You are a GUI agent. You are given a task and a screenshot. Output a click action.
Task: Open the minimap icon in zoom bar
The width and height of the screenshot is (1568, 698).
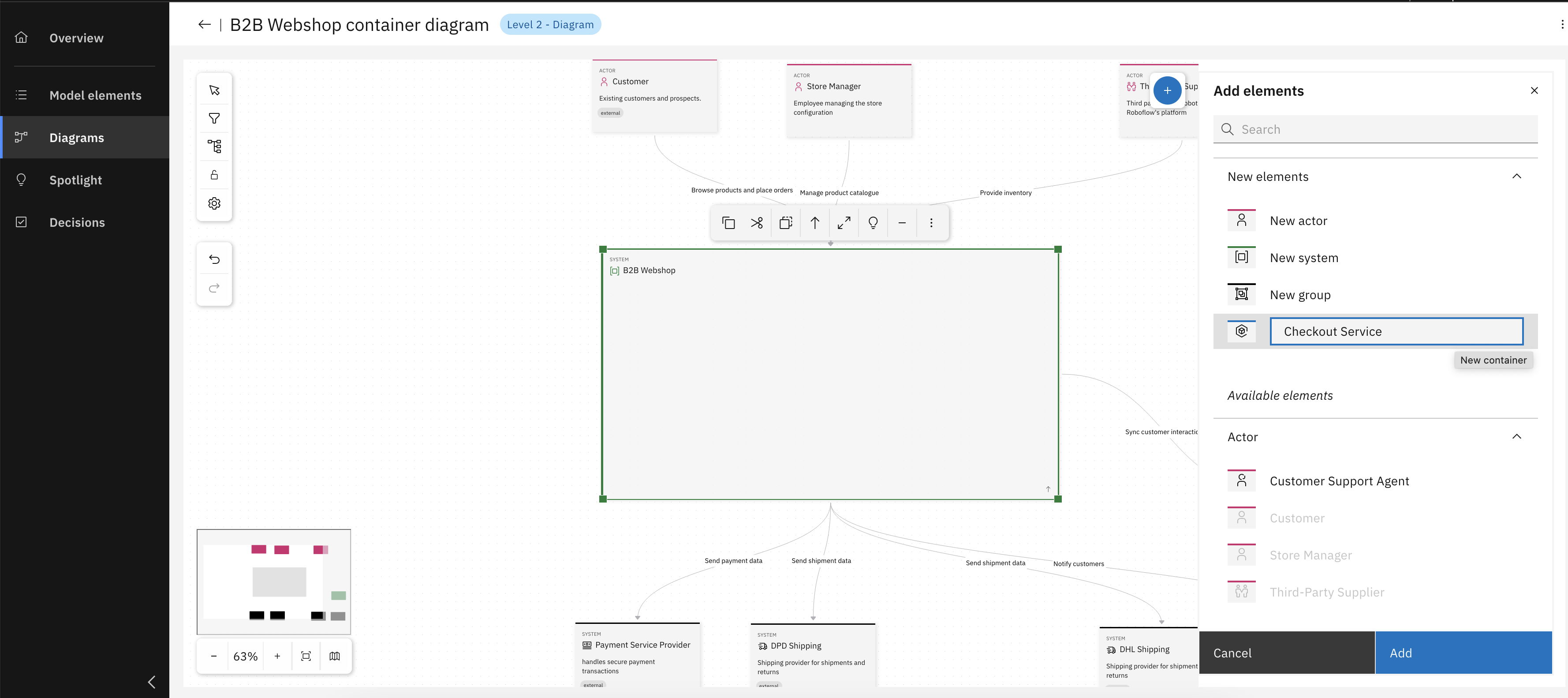click(335, 656)
